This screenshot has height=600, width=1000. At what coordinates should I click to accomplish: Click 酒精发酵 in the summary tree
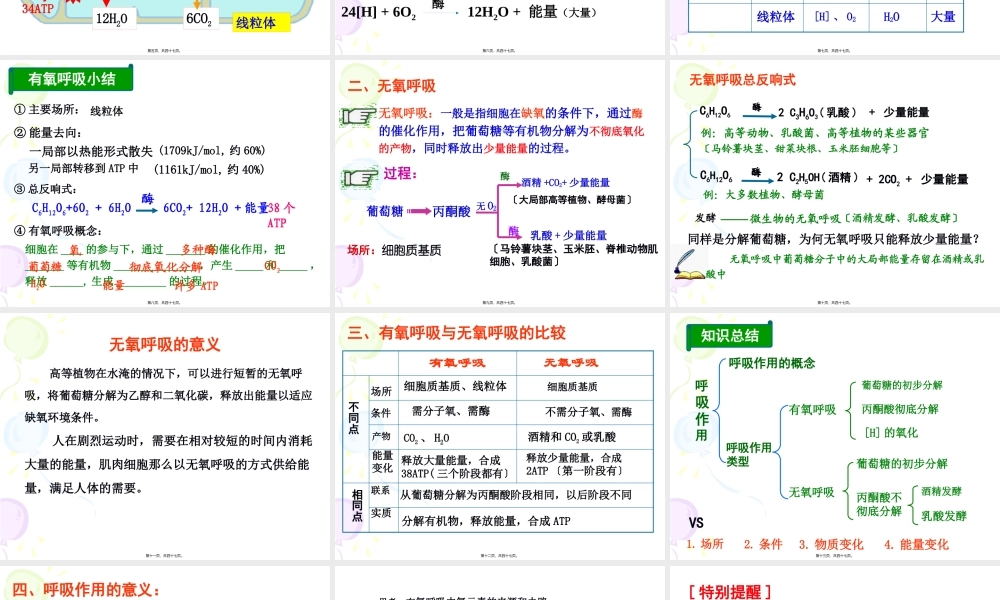(941, 491)
